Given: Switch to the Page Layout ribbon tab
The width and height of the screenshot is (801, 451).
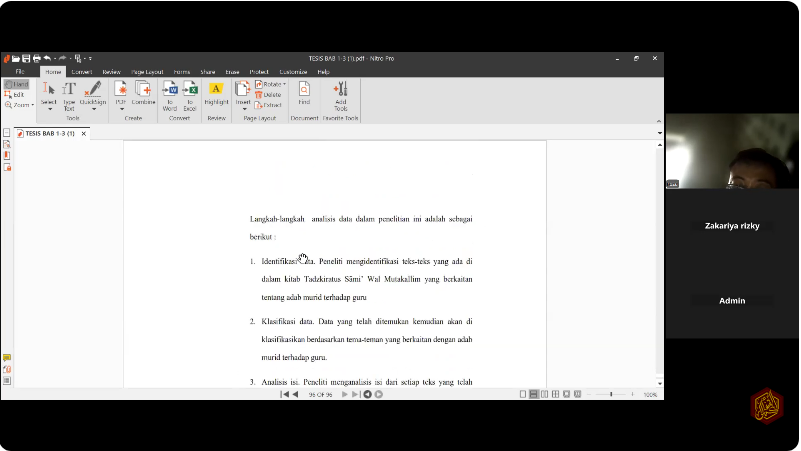Looking at the screenshot, I should click(146, 72).
